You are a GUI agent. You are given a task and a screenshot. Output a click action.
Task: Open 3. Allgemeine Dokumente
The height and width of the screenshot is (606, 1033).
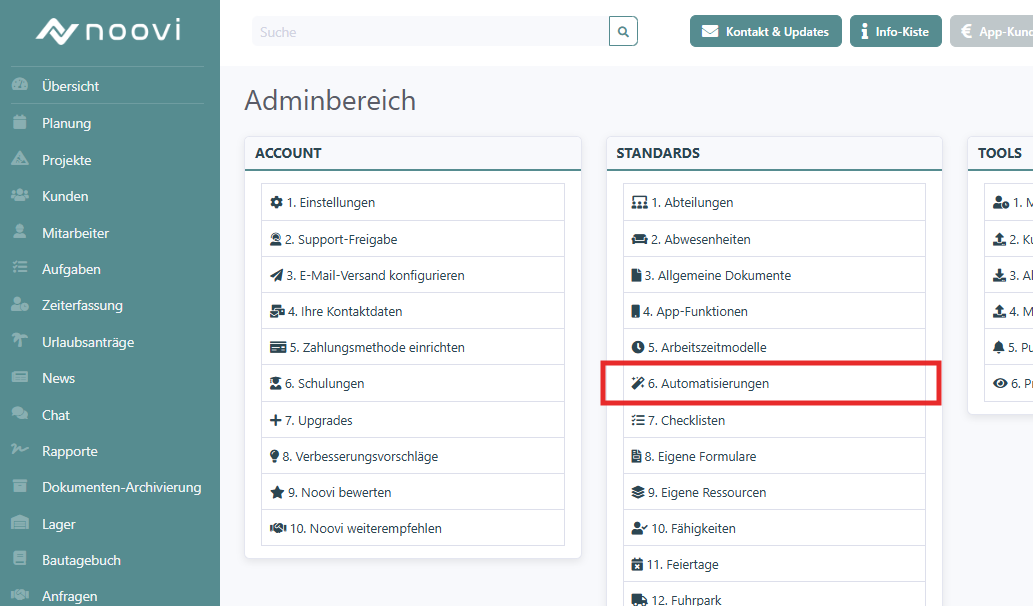(x=774, y=275)
